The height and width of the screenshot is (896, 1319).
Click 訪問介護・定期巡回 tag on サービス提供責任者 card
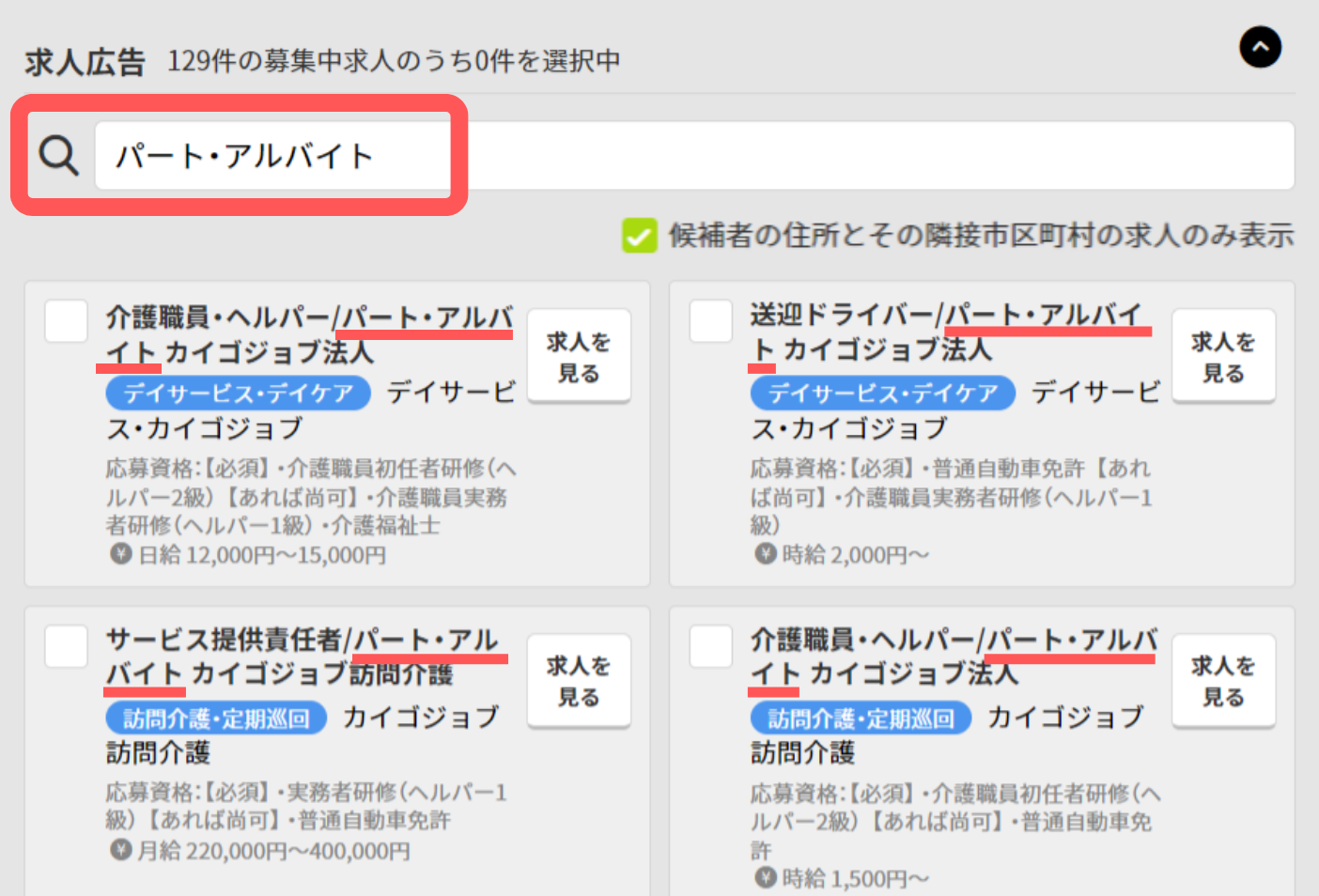pyautogui.click(x=216, y=718)
